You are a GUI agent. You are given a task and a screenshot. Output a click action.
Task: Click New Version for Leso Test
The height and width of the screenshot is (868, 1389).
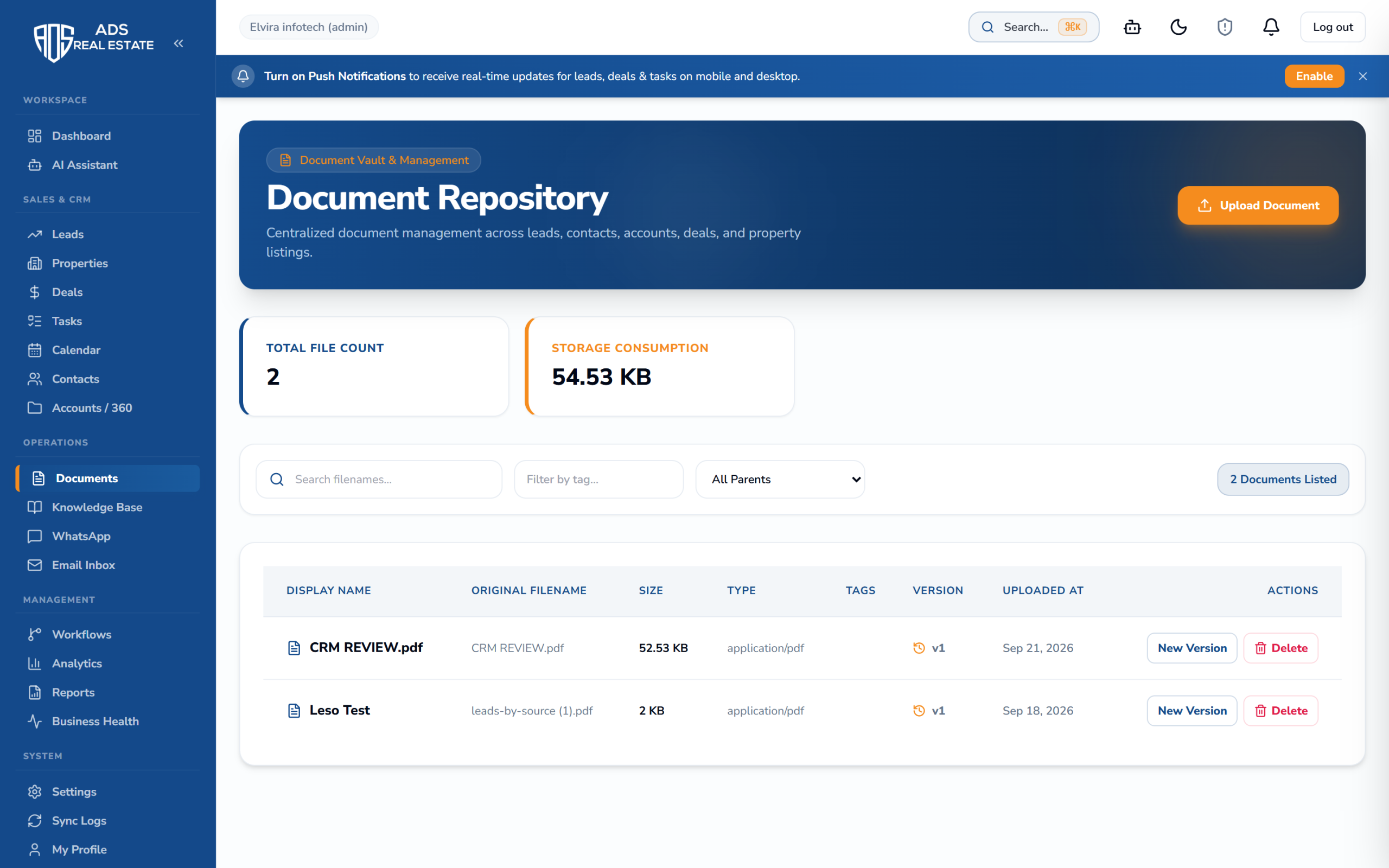[1192, 711]
